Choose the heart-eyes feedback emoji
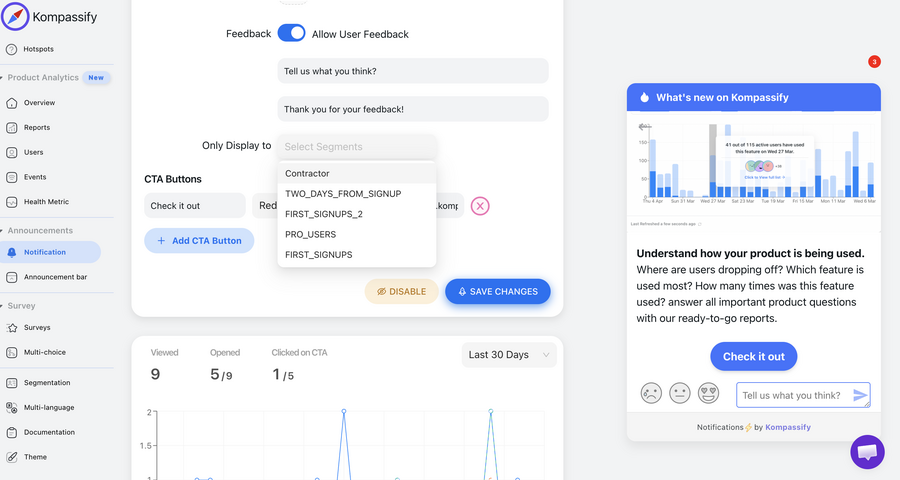 710,393
